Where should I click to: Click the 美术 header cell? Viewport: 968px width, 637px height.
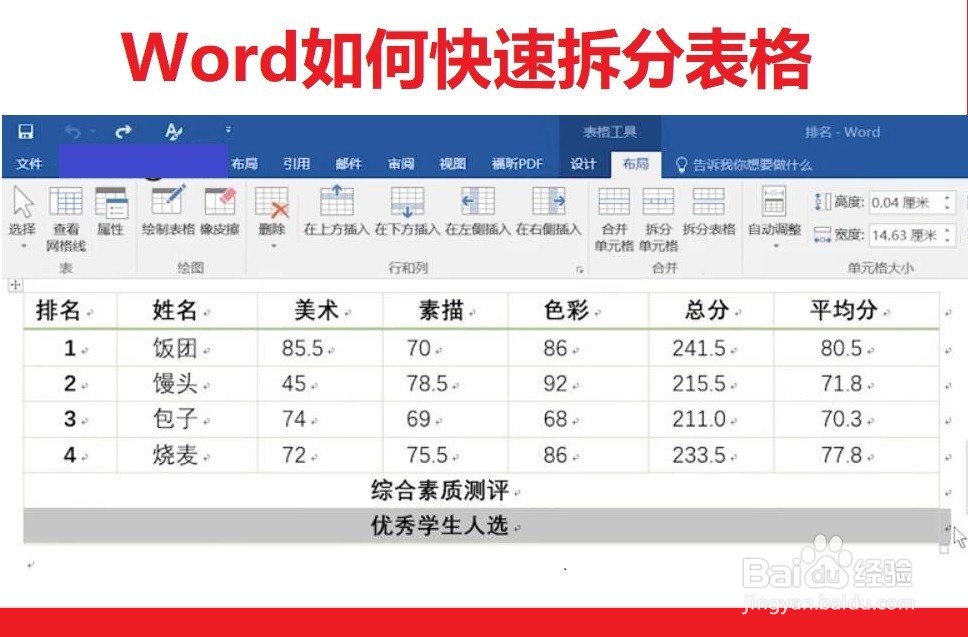(320, 310)
